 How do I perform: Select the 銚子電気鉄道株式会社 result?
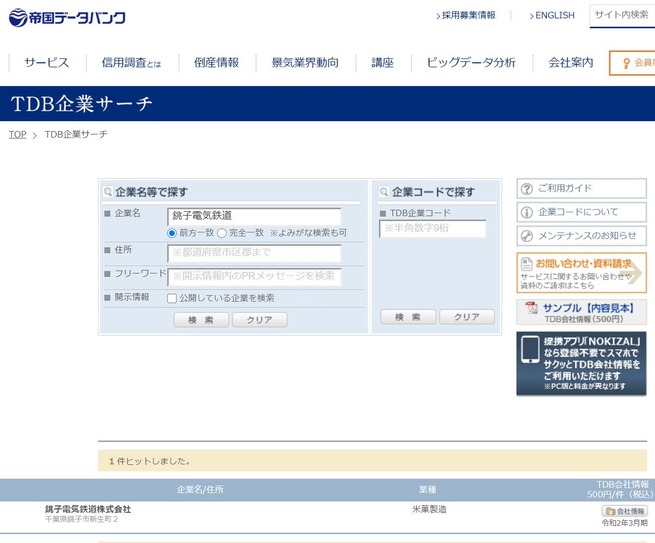88,509
